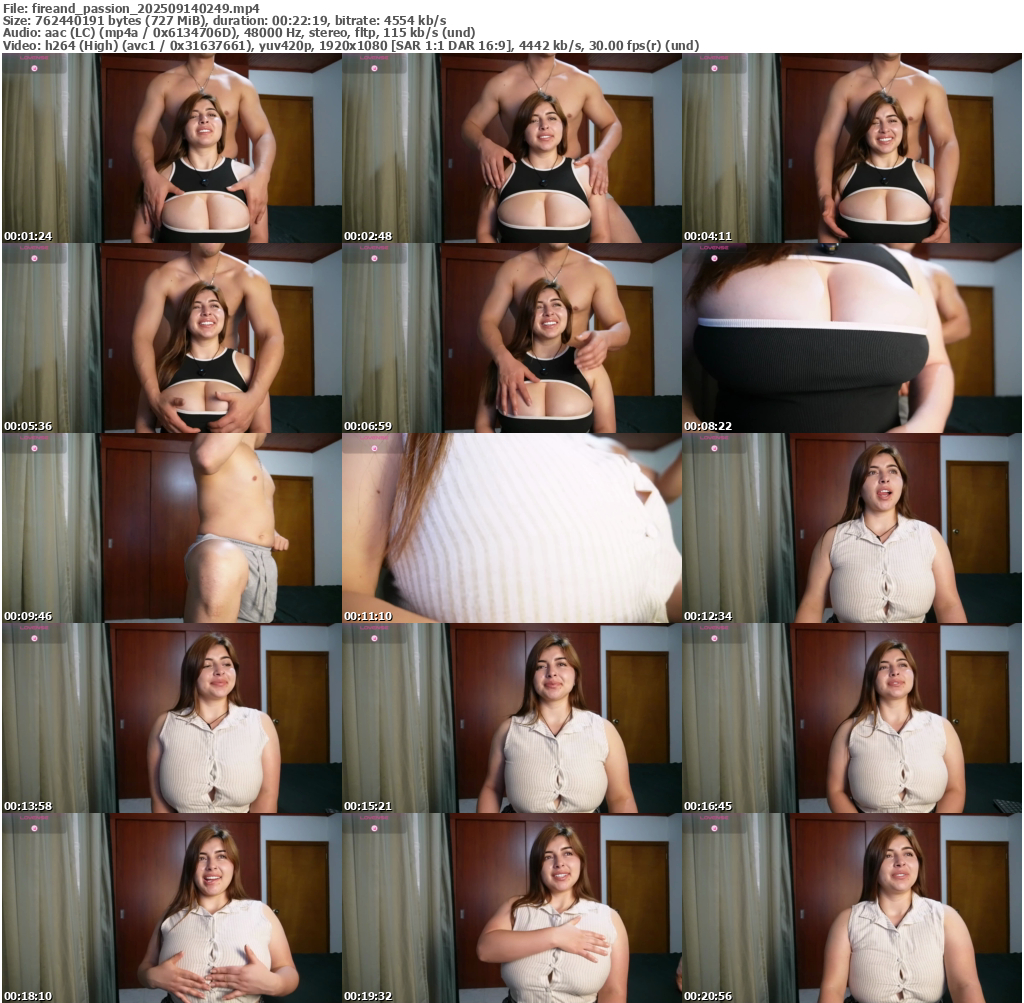Click the frame timestamped 00:12:34
Image resolution: width=1024 pixels, height=1003 pixels.
(x=851, y=528)
